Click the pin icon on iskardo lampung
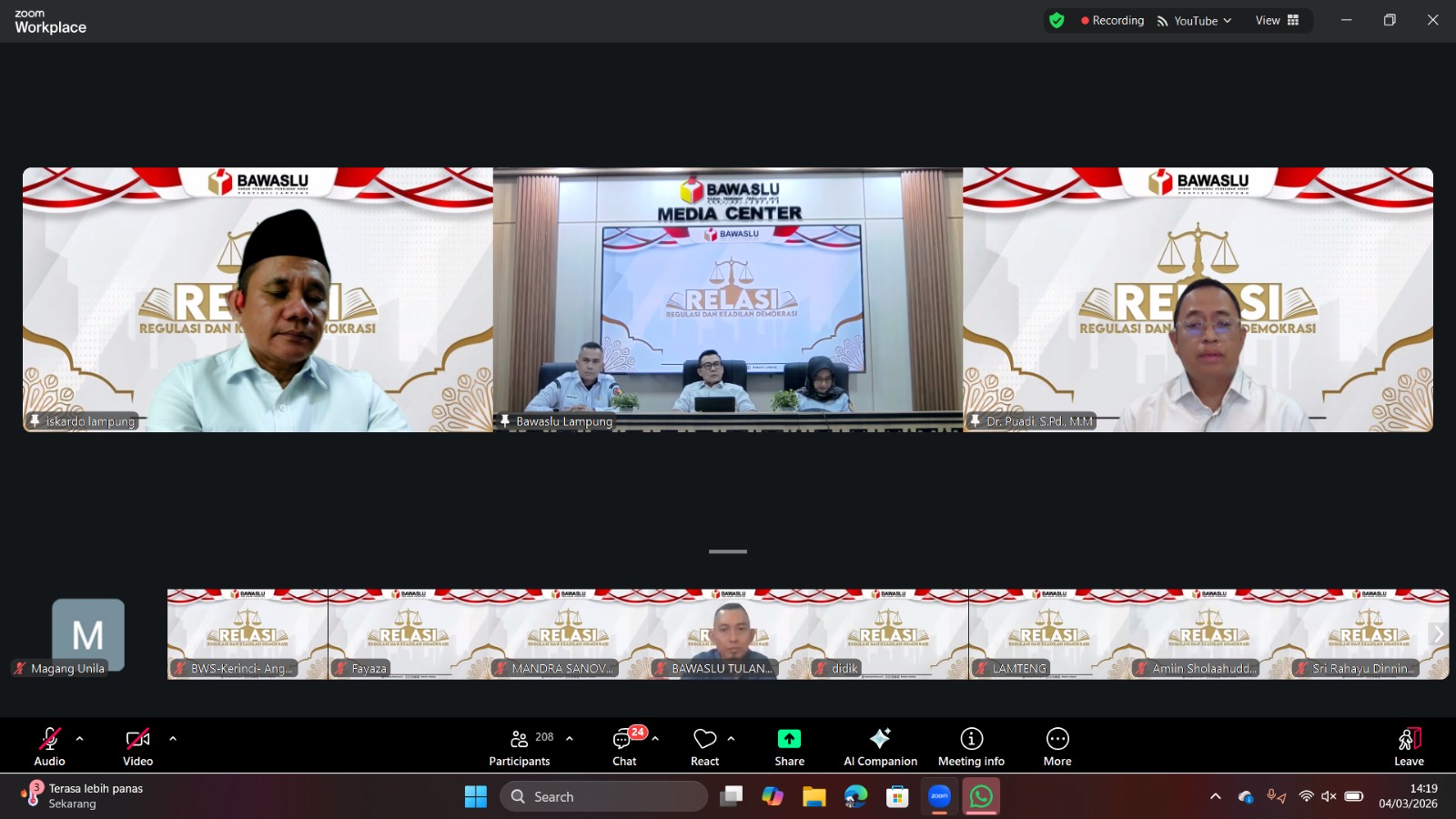 click(x=35, y=420)
